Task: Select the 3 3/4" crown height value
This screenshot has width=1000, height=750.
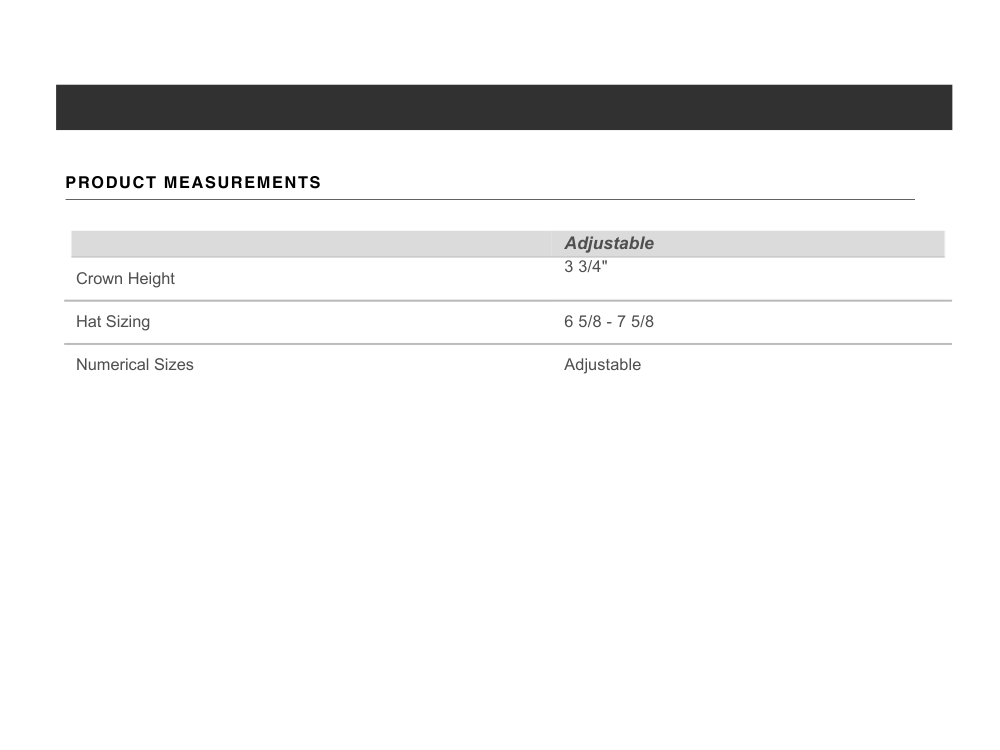Action: (586, 267)
